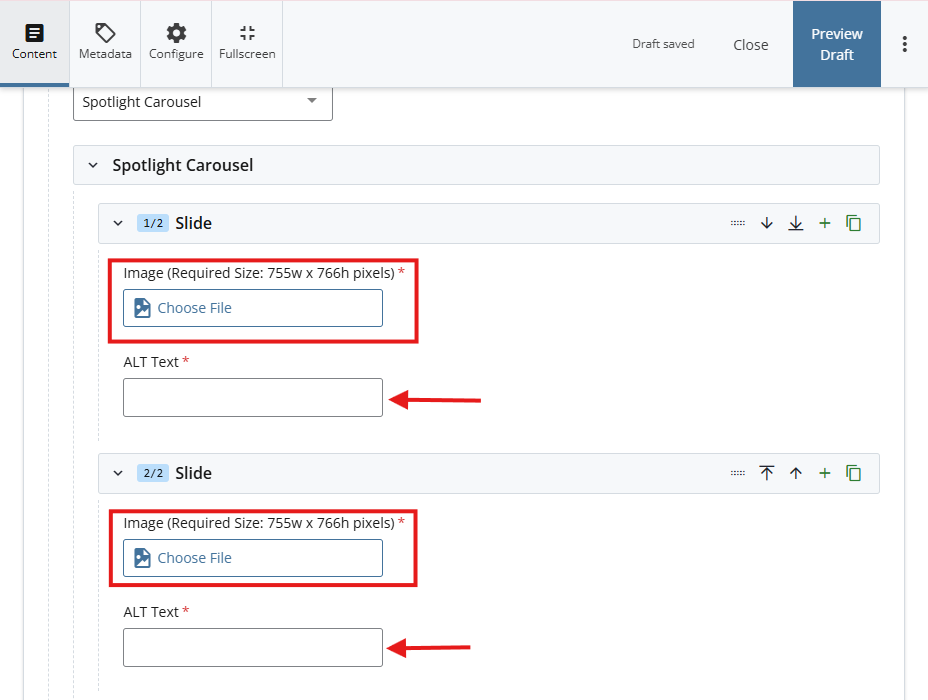Switch to the Metadata tab
928x700 pixels.
(x=105, y=43)
